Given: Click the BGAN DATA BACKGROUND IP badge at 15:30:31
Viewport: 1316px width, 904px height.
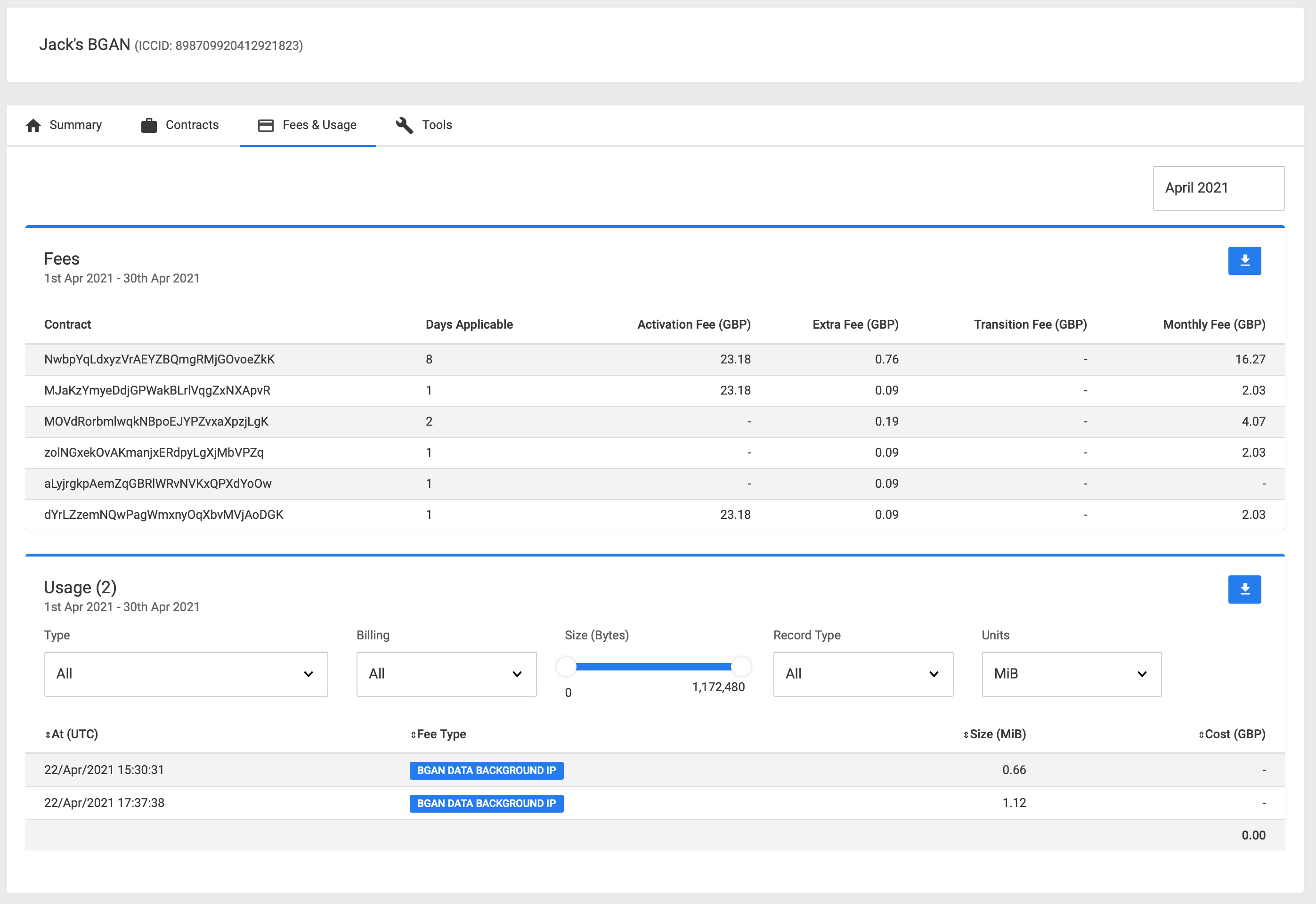Looking at the screenshot, I should (x=486, y=770).
